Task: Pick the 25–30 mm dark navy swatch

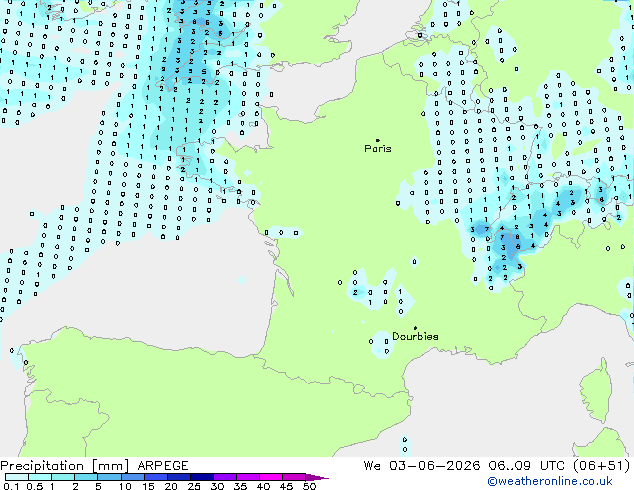Action: coord(201,477)
